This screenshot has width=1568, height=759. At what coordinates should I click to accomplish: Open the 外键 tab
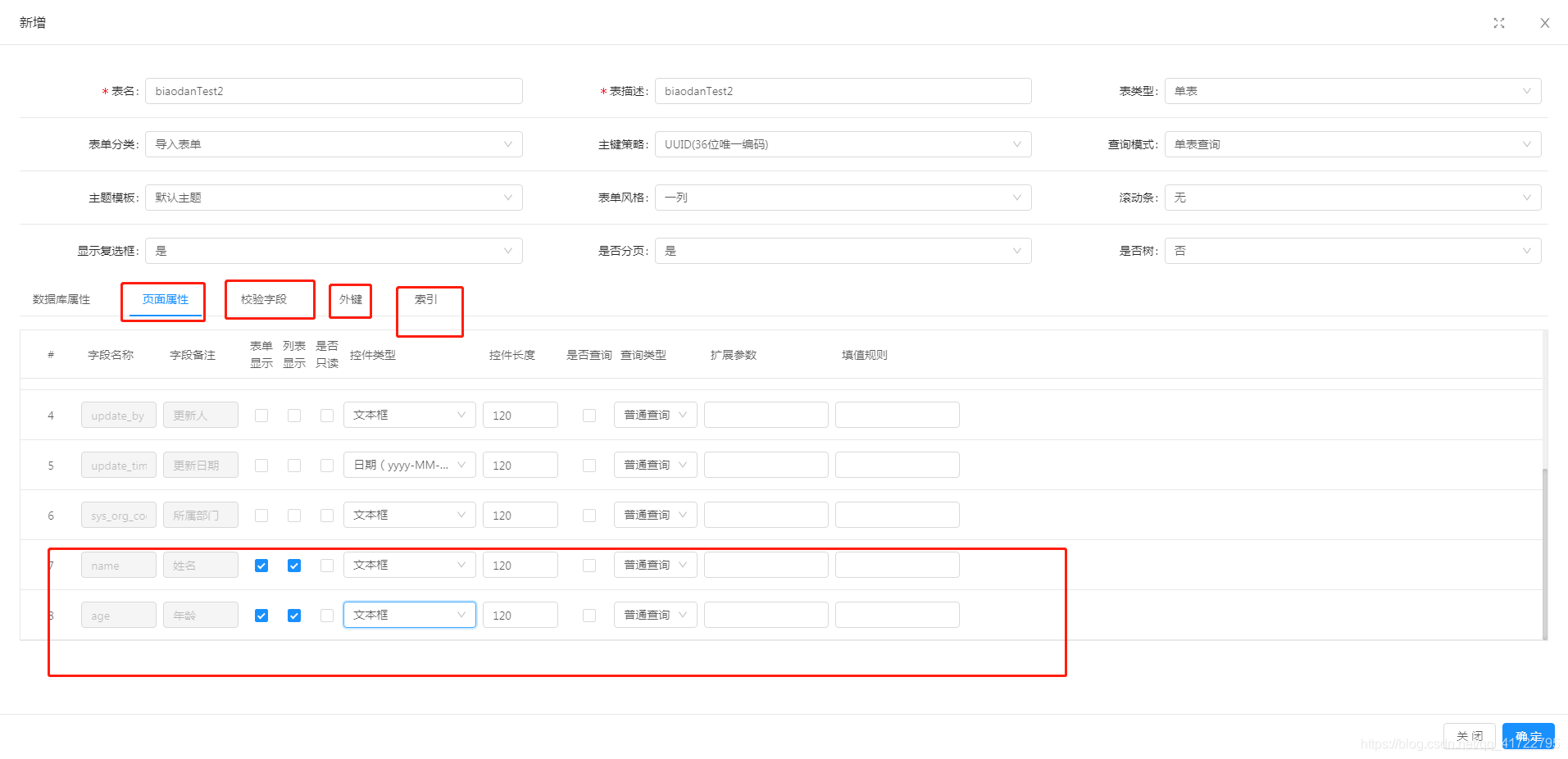pyautogui.click(x=351, y=299)
